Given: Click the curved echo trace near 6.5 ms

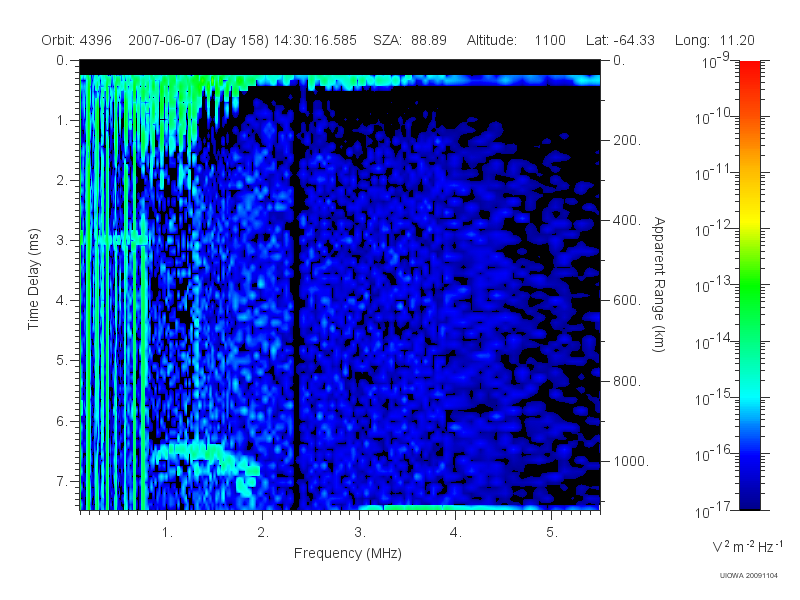Looking at the screenshot, I should click(x=207, y=459).
